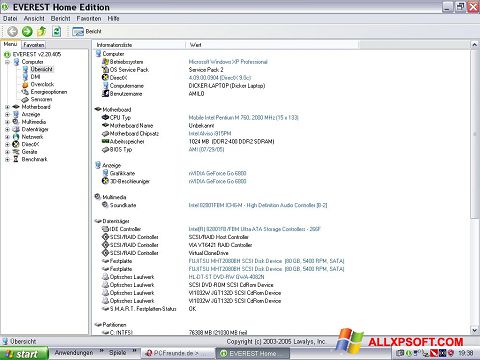This screenshot has width=480, height=360.
Task: Click the scrollbar down arrow
Action: [475, 330]
